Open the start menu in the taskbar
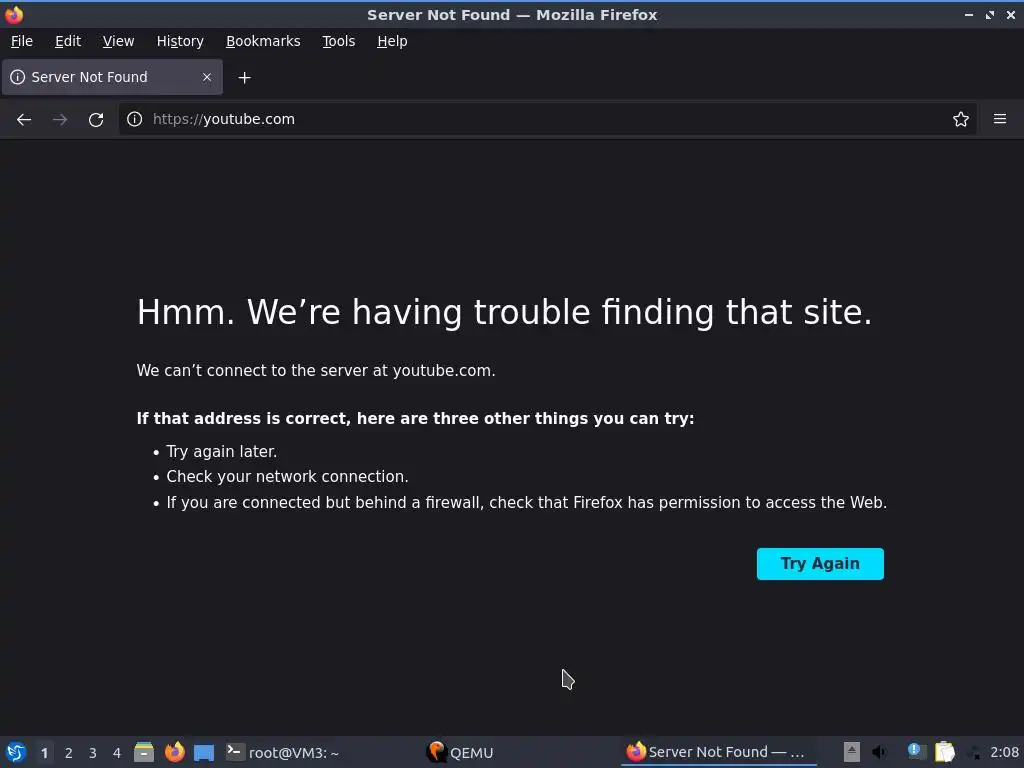The height and width of the screenshot is (768, 1024). click(x=16, y=752)
